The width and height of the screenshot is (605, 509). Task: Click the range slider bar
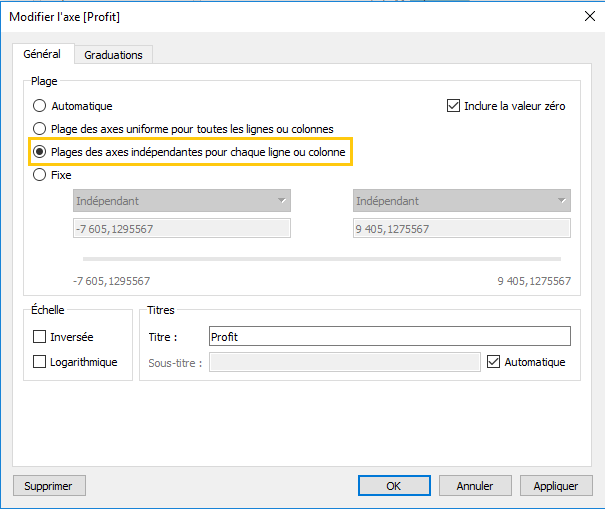tap(322, 259)
